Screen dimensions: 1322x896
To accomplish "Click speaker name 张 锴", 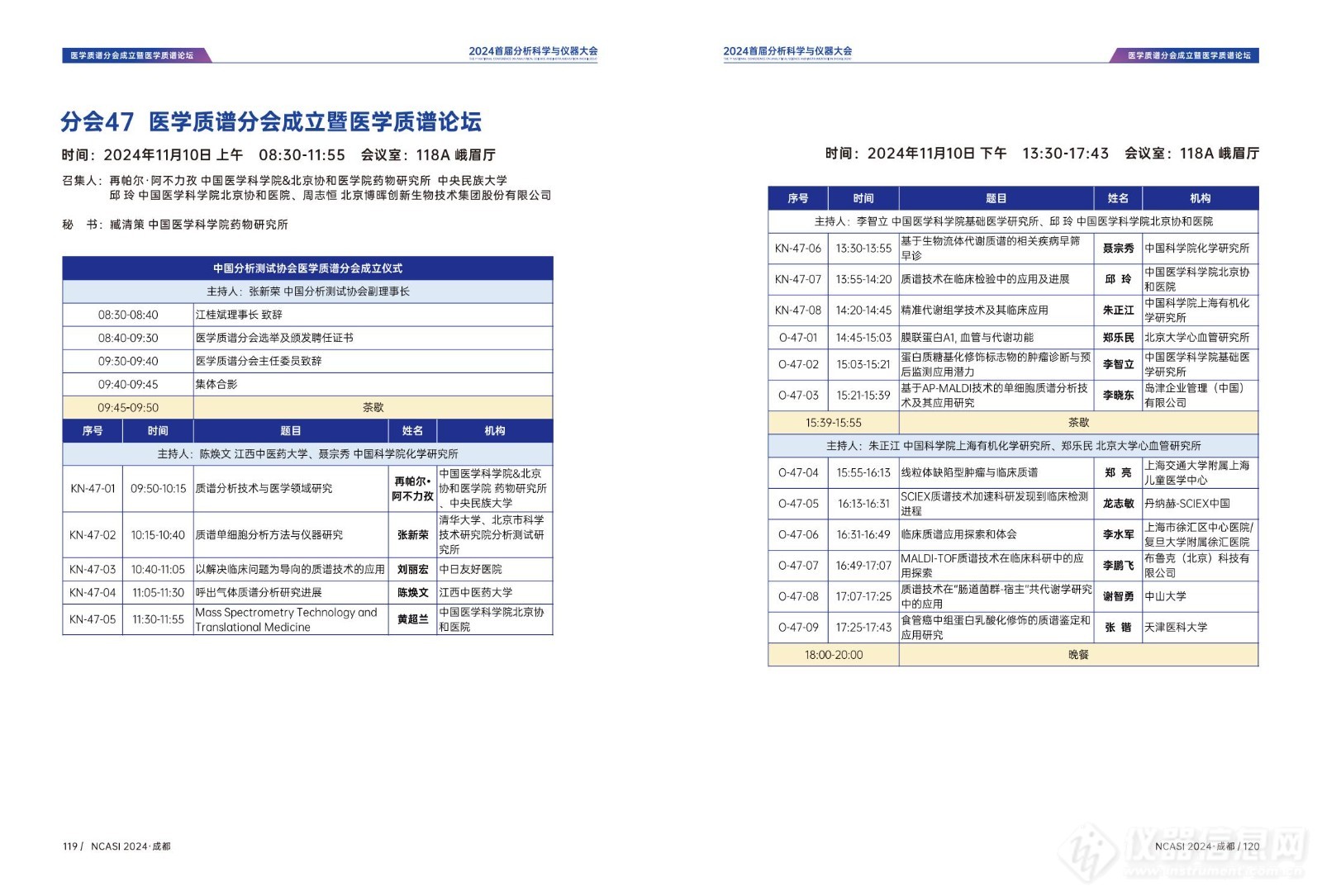I will point(1118,628).
